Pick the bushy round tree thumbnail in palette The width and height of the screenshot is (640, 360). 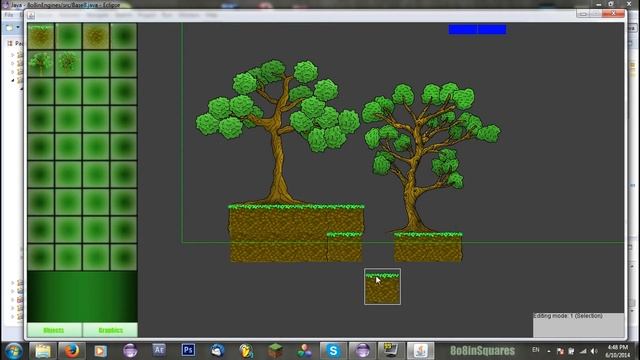pos(68,64)
